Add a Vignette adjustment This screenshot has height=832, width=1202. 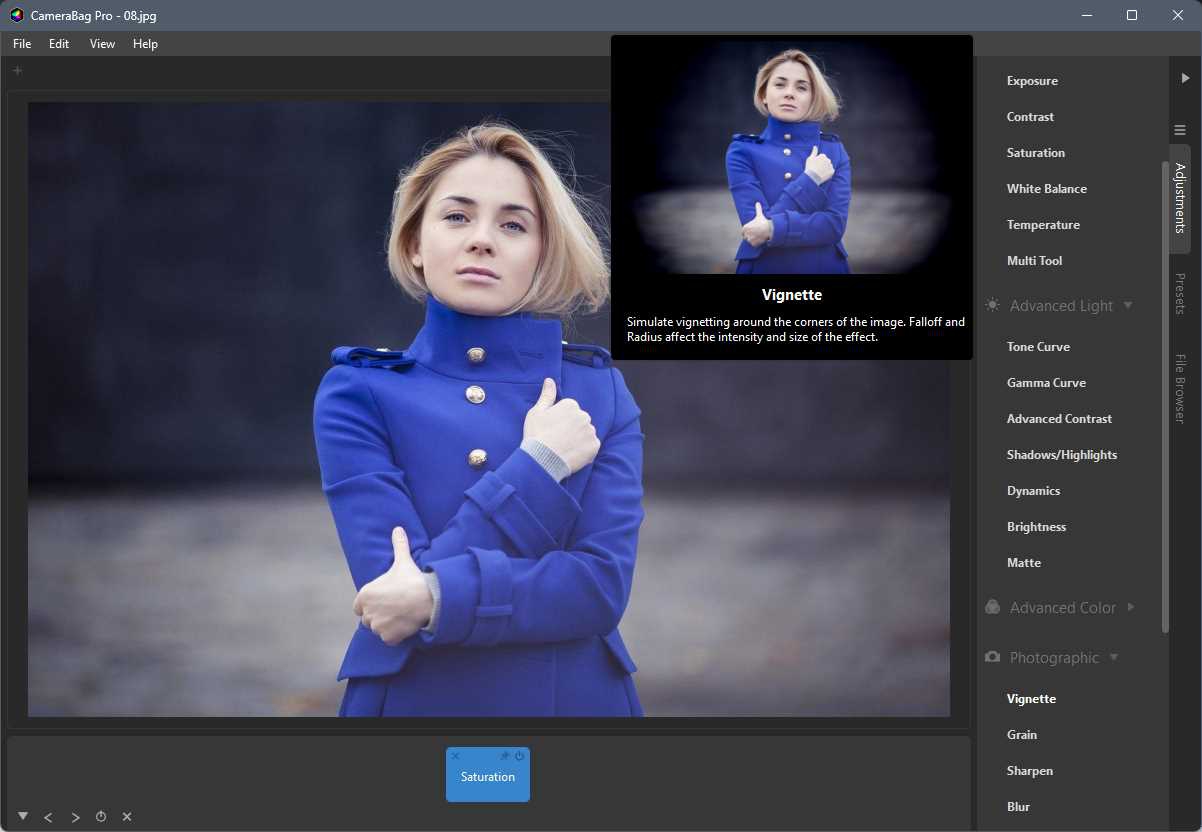click(x=1031, y=699)
